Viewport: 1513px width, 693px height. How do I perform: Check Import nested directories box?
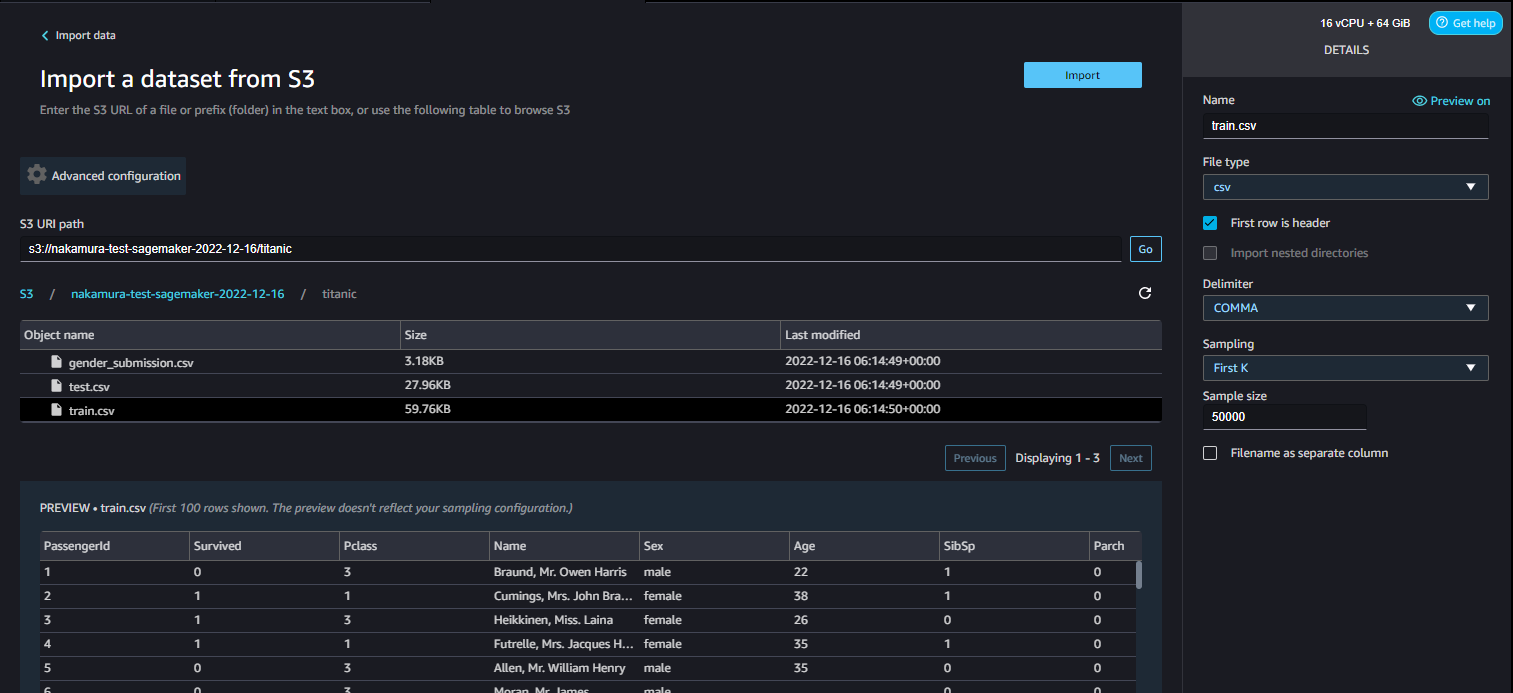pyautogui.click(x=1210, y=253)
